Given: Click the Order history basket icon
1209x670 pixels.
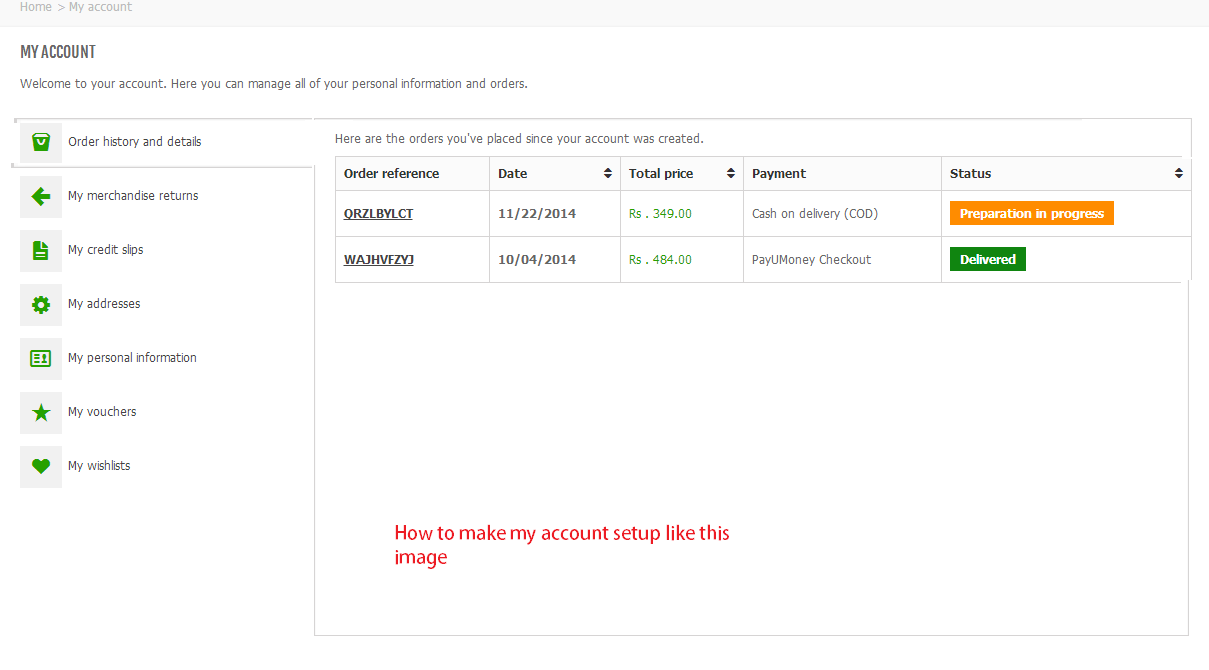Looking at the screenshot, I should [x=41, y=142].
